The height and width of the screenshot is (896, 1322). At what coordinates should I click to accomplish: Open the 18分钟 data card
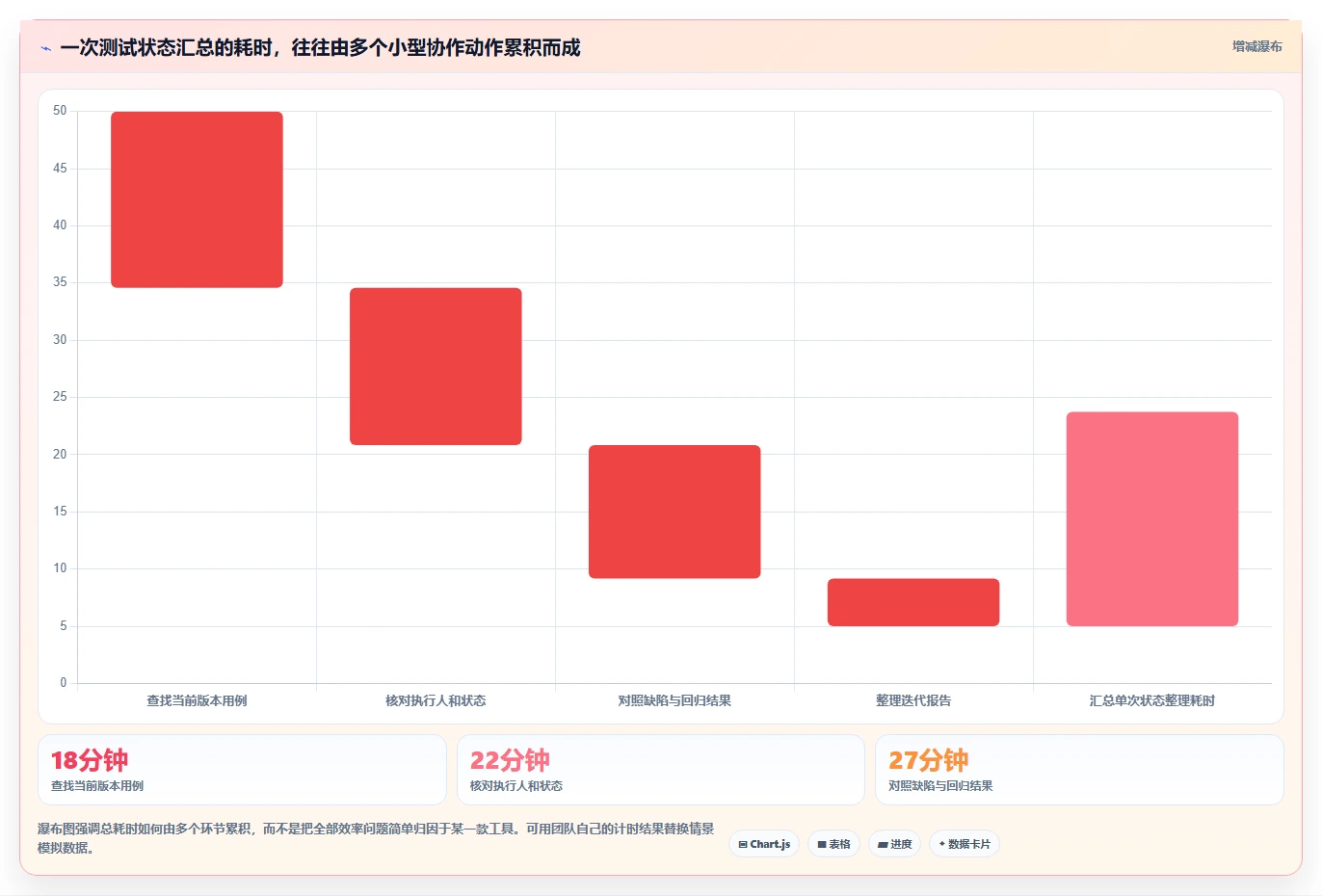[242, 770]
